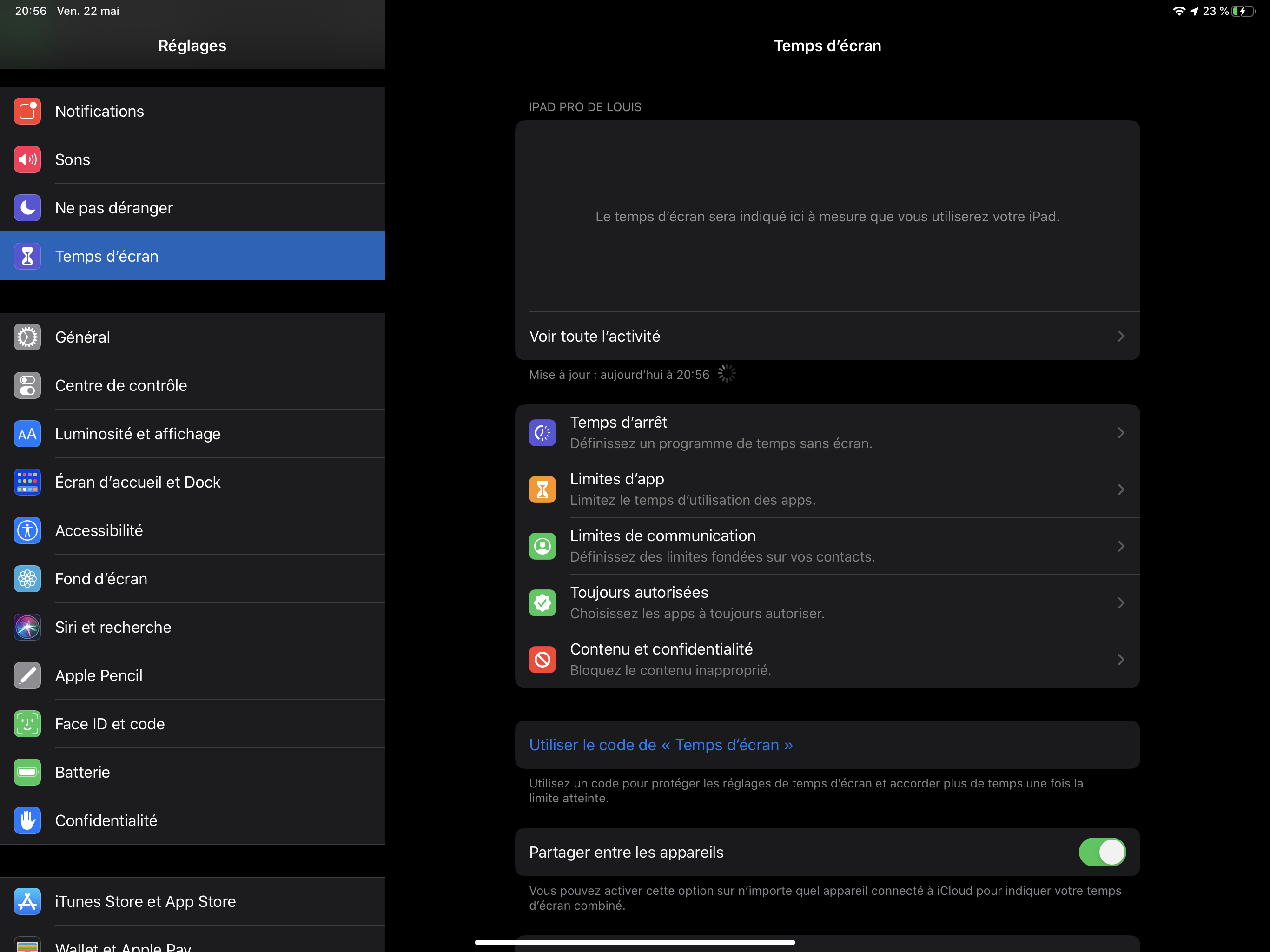
Task: Select Luminosité et affichage menu item
Action: point(138,434)
